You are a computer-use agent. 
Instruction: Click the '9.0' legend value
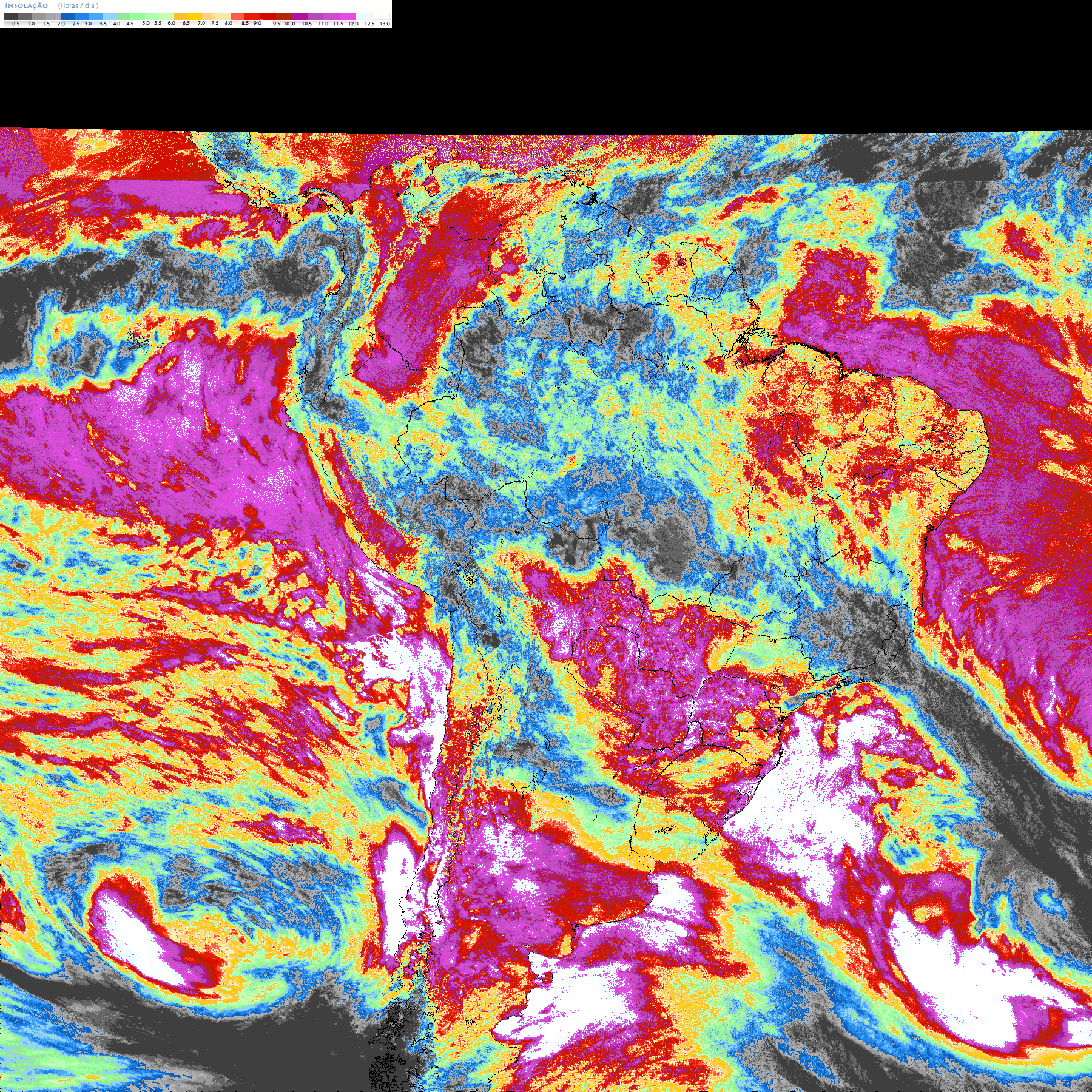pyautogui.click(x=257, y=23)
